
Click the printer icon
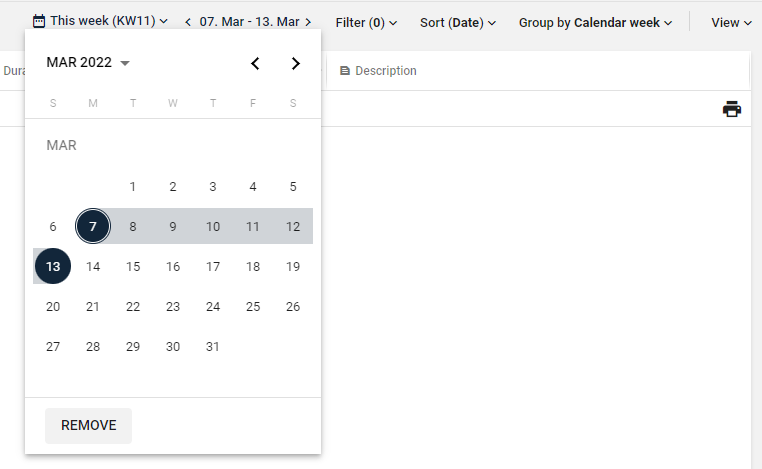(x=732, y=109)
